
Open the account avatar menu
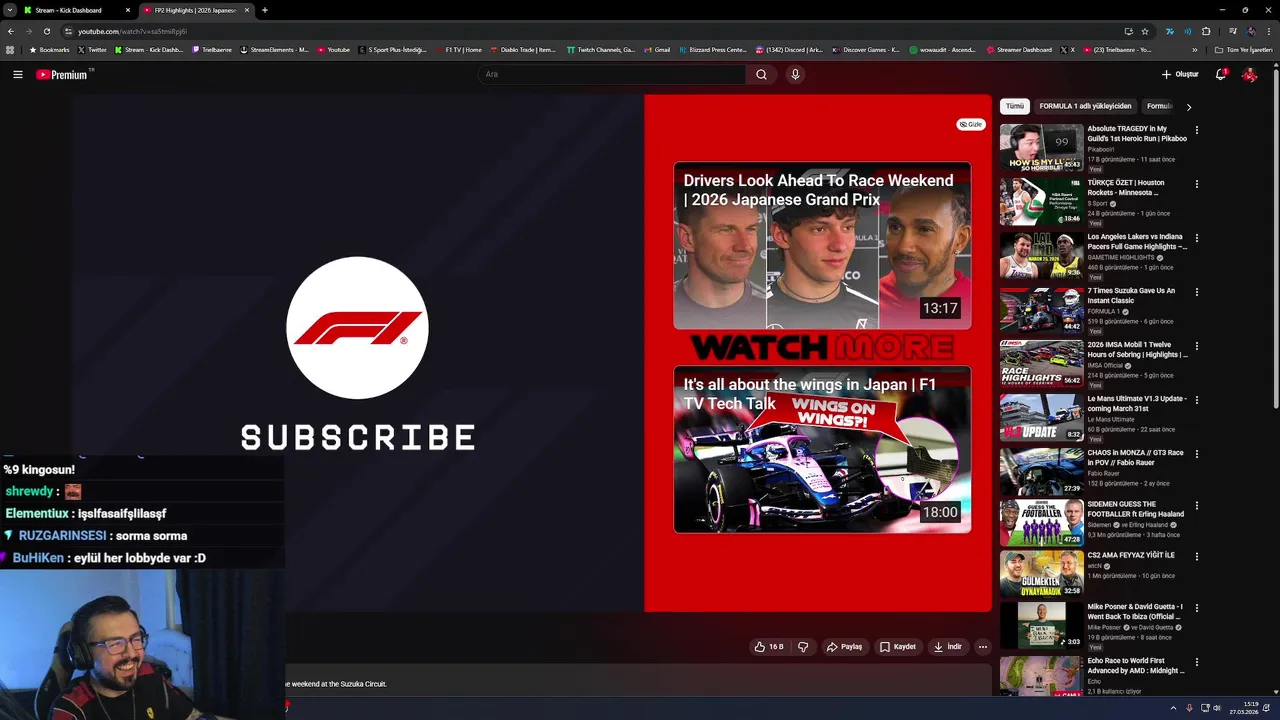(1249, 74)
